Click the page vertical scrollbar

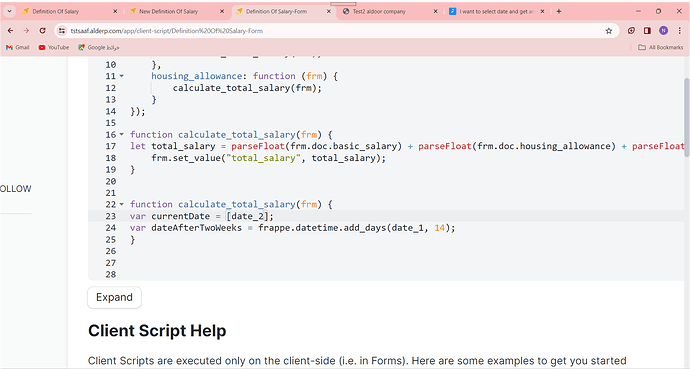pos(687,118)
